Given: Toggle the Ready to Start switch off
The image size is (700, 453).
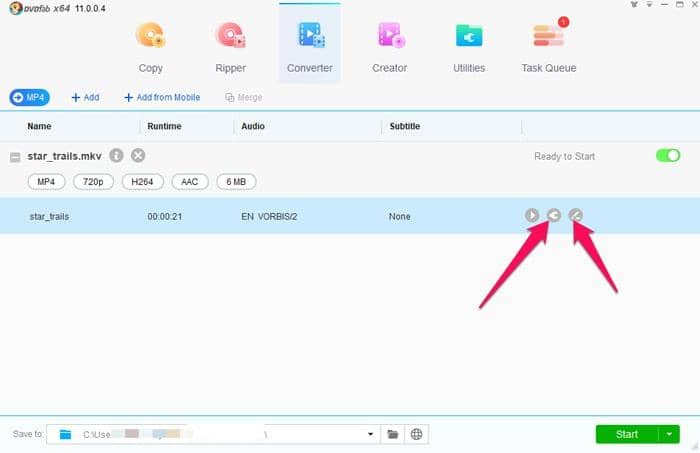Looking at the screenshot, I should (x=668, y=156).
